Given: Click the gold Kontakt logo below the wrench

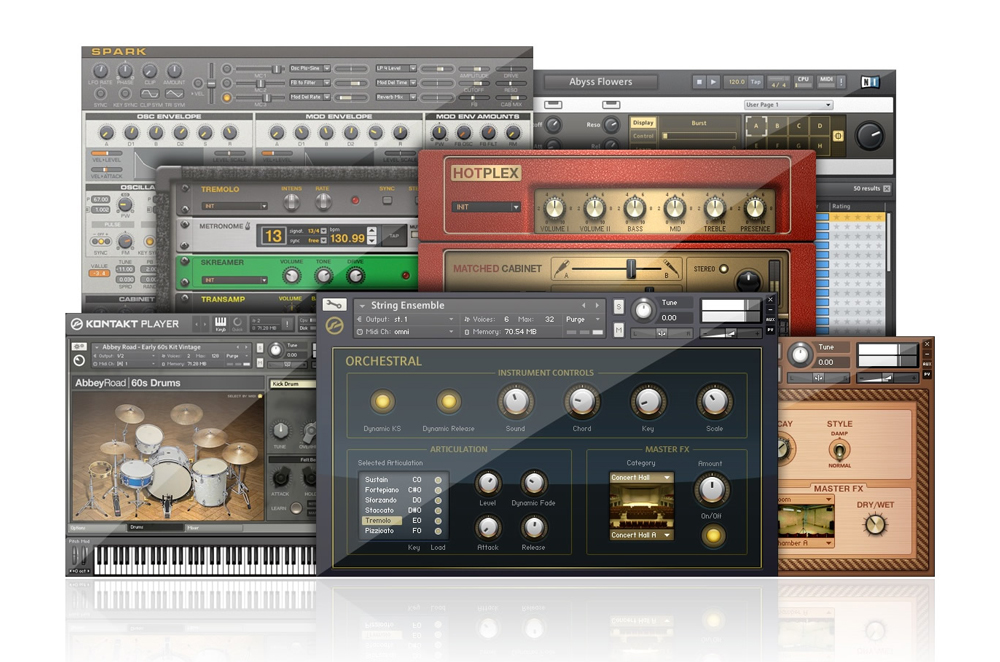Looking at the screenshot, I should 334,327.
